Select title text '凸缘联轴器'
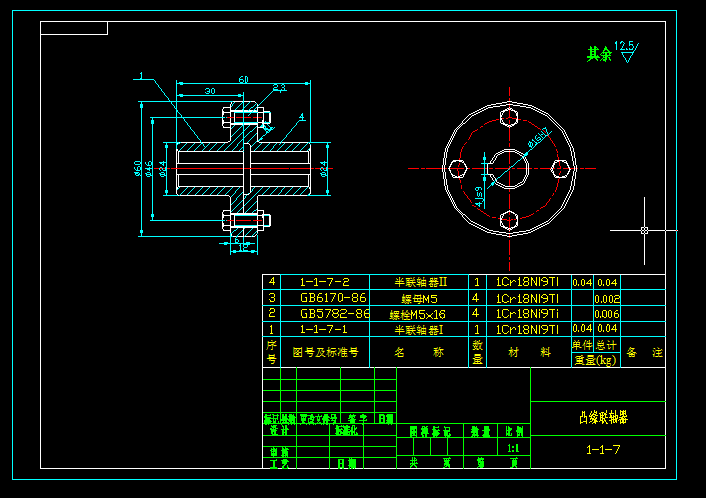This screenshot has width=706, height=498. [x=603, y=418]
